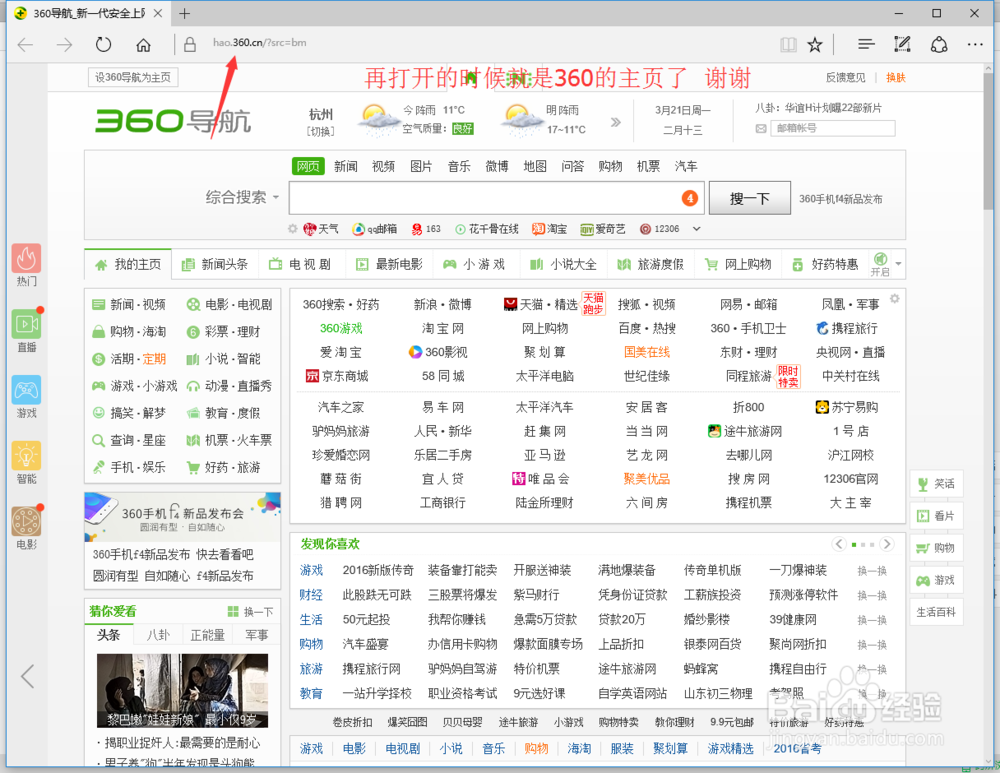Open 小游戏 navigation tab
Viewport: 1000px width, 773px height.
pos(475,264)
